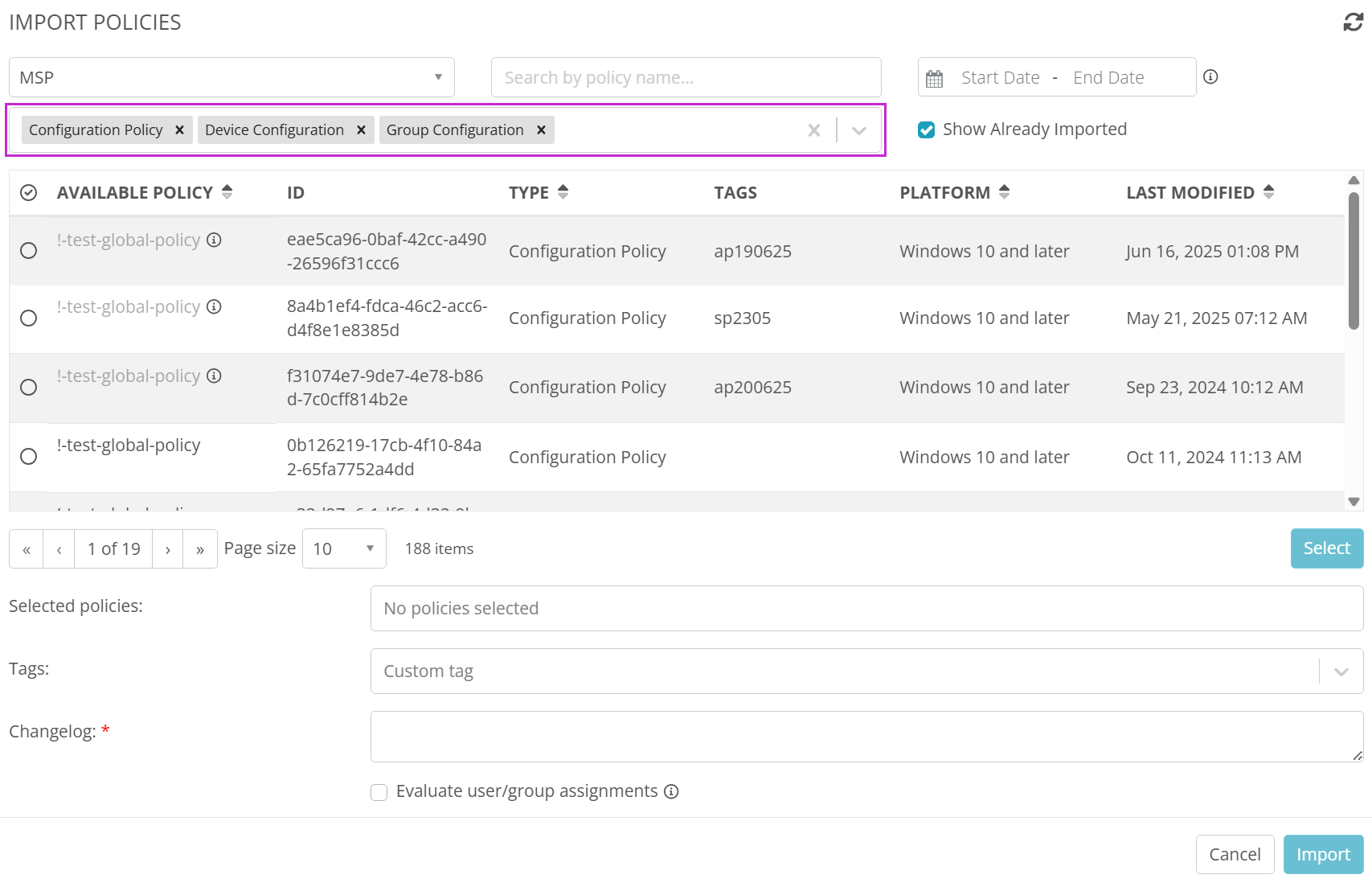Viewport: 1372px width, 883px height.
Task: Click the Import button
Action: [x=1323, y=854]
